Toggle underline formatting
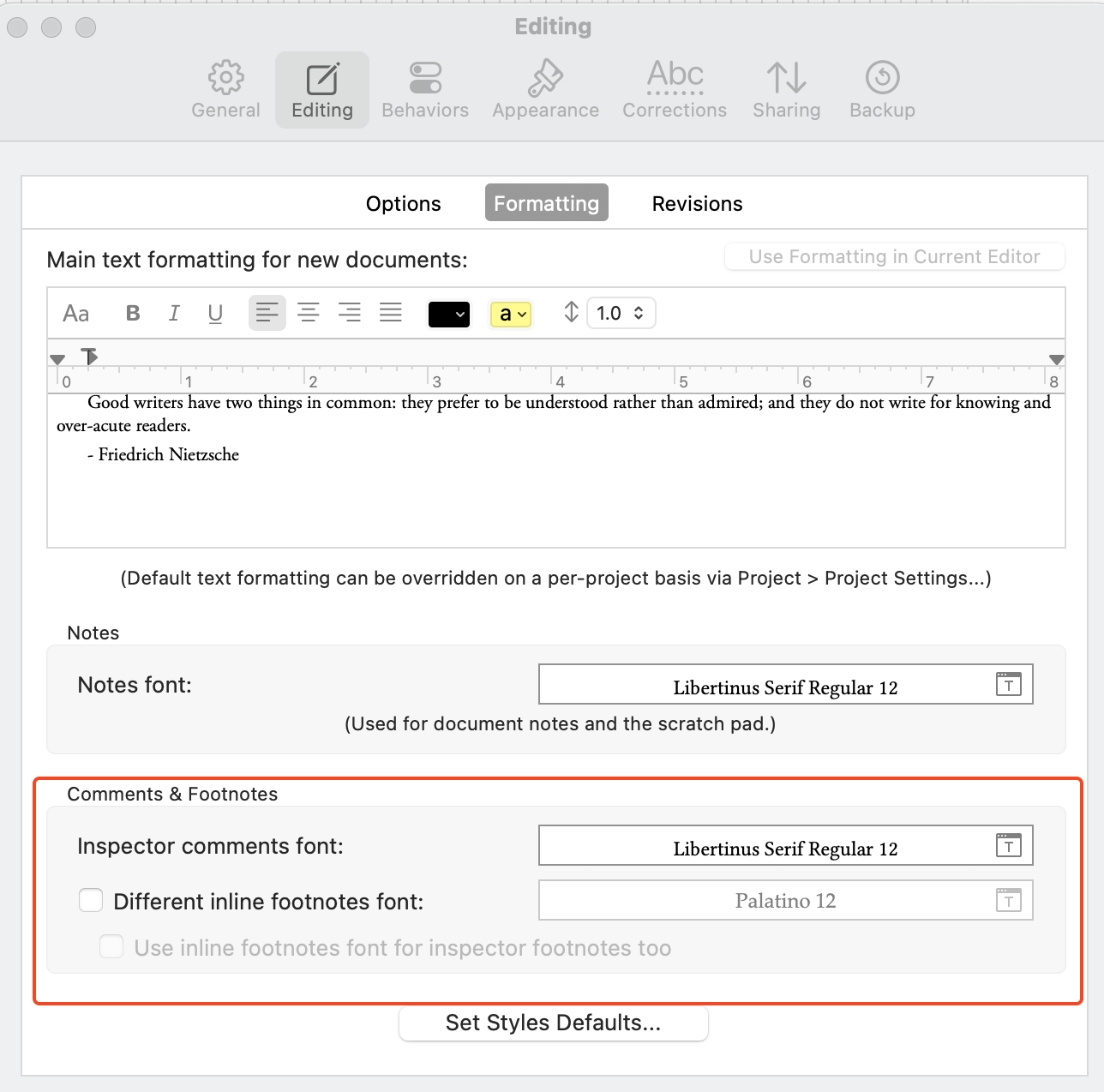The image size is (1104, 1092). 215,314
